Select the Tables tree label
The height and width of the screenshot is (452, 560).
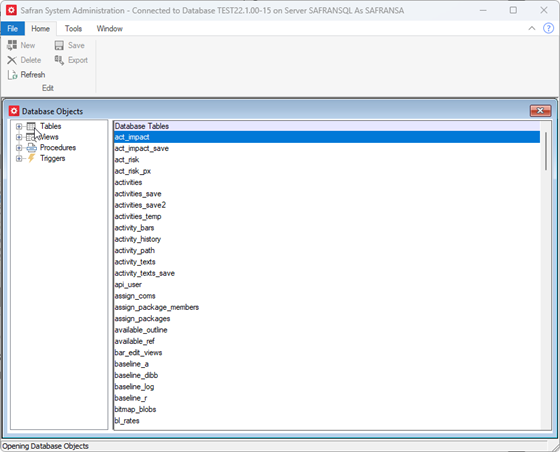(x=50, y=126)
